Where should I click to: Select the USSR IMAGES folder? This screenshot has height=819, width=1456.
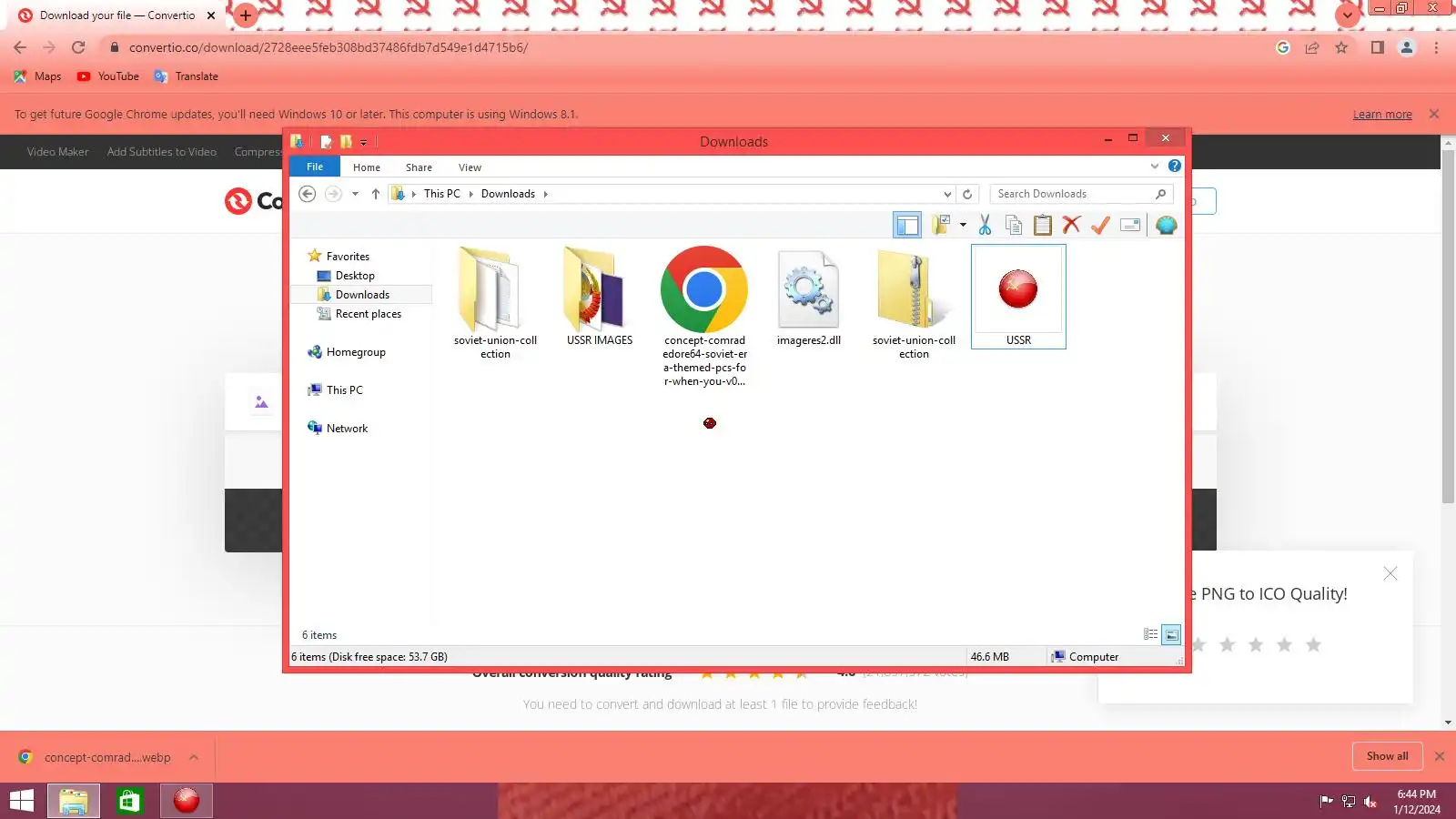point(600,297)
